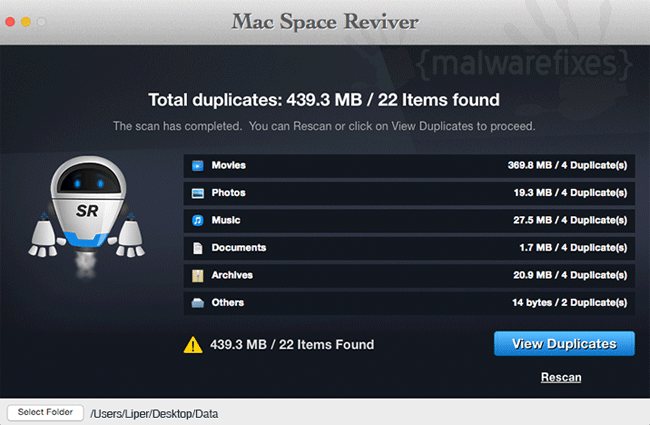The image size is (650, 425).
Task: Click the Others drive icon
Action: (198, 303)
